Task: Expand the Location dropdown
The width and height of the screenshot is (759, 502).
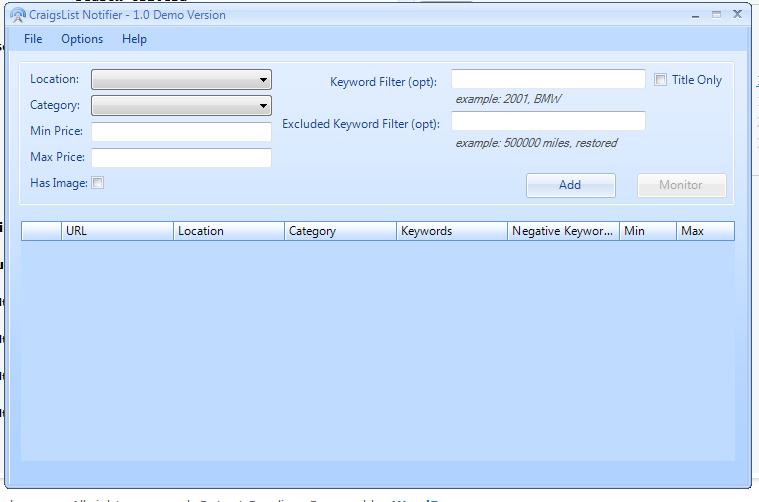Action: pos(181,79)
